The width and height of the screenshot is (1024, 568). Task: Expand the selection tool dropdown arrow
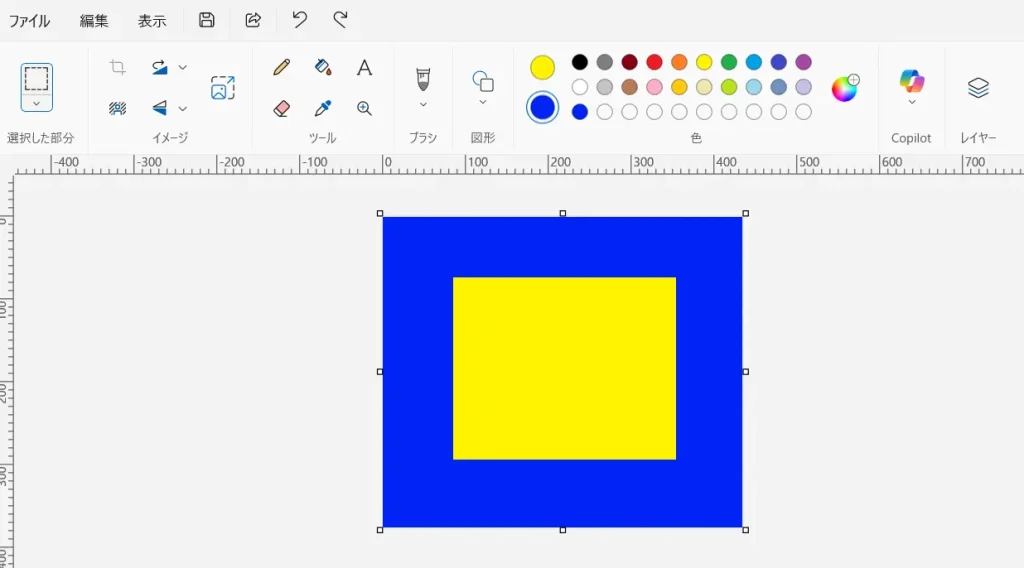[x=37, y=103]
